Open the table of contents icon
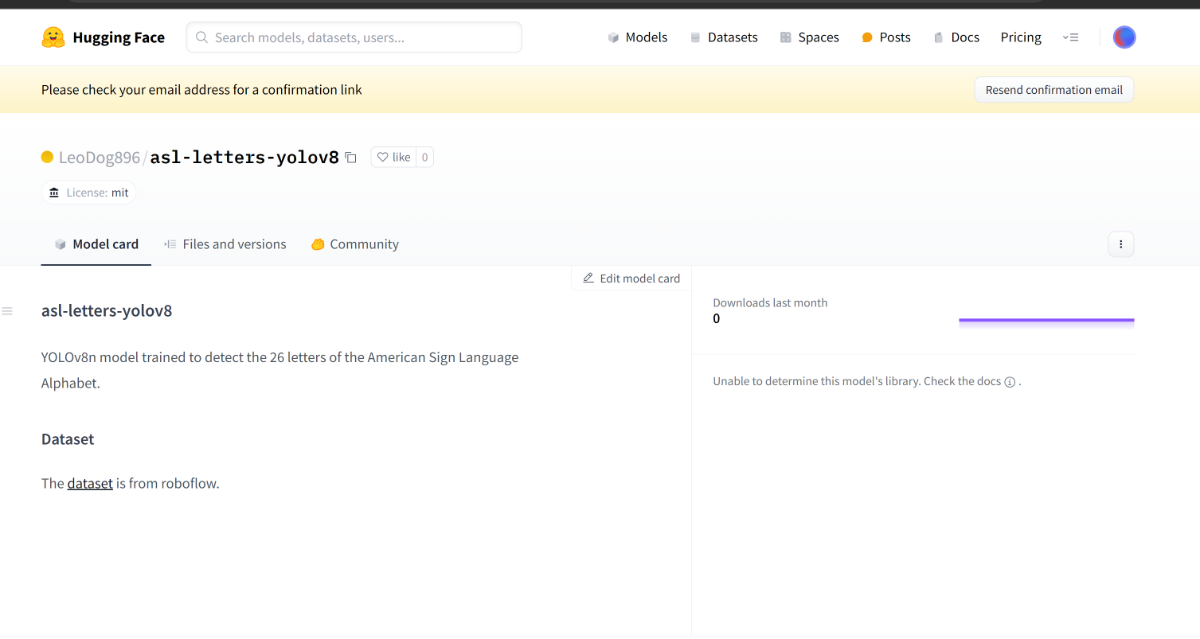1200x639 pixels. tap(7, 311)
